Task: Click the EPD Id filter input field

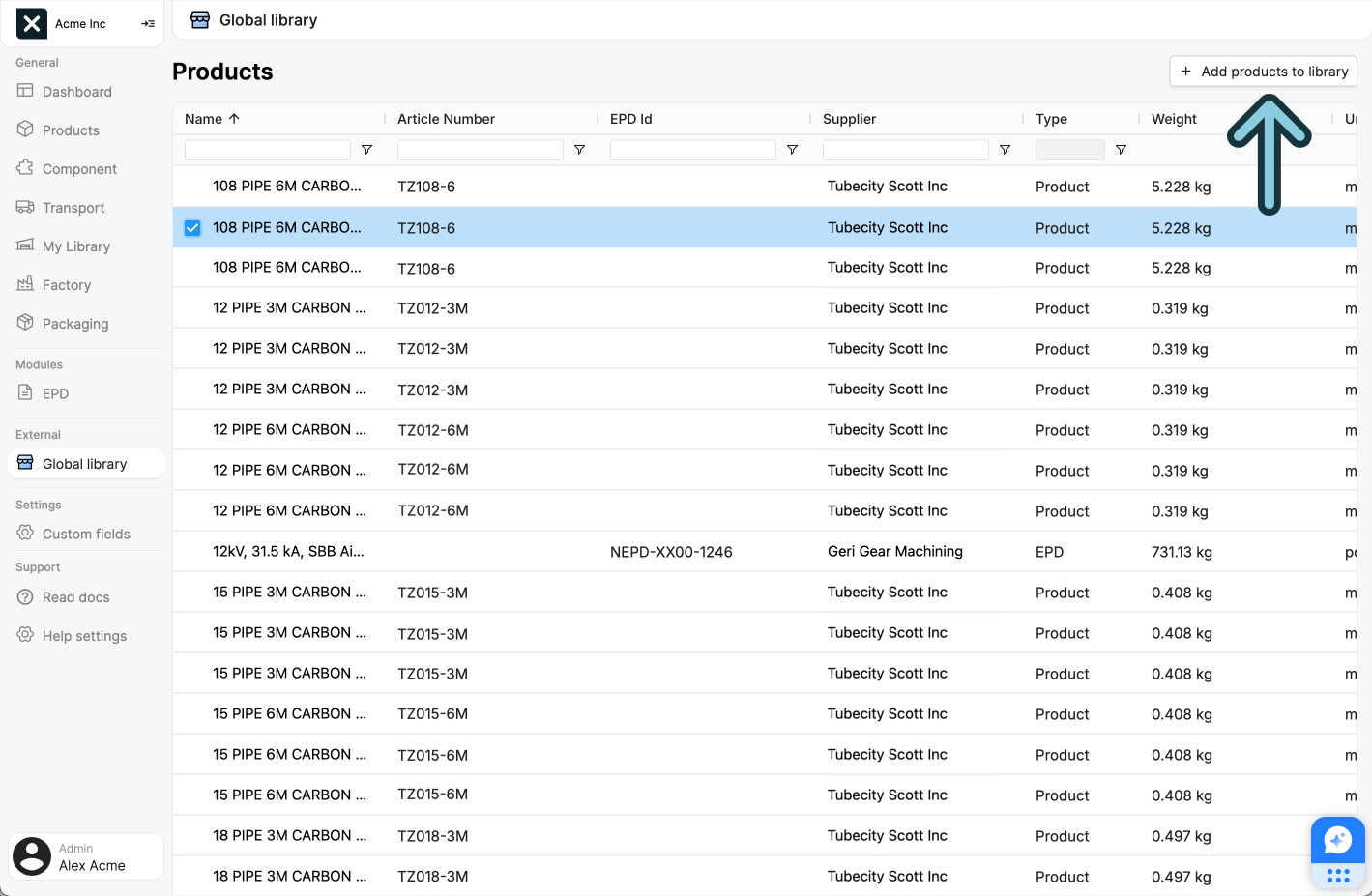Action: click(x=692, y=150)
